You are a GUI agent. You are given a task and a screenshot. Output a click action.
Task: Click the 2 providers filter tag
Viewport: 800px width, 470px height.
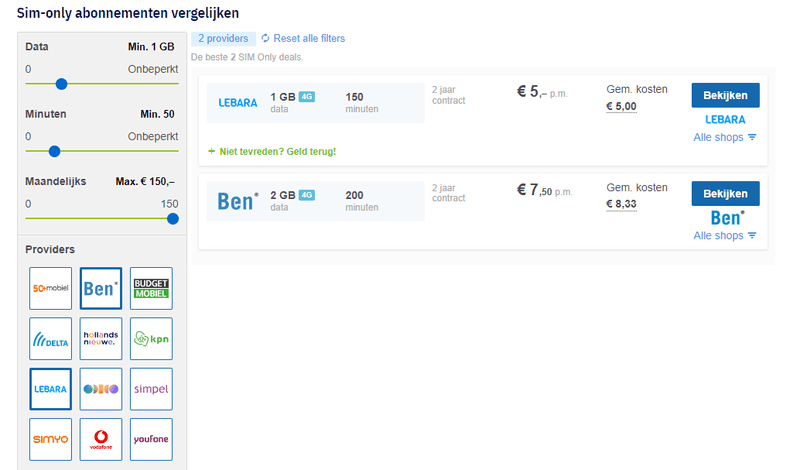click(223, 38)
